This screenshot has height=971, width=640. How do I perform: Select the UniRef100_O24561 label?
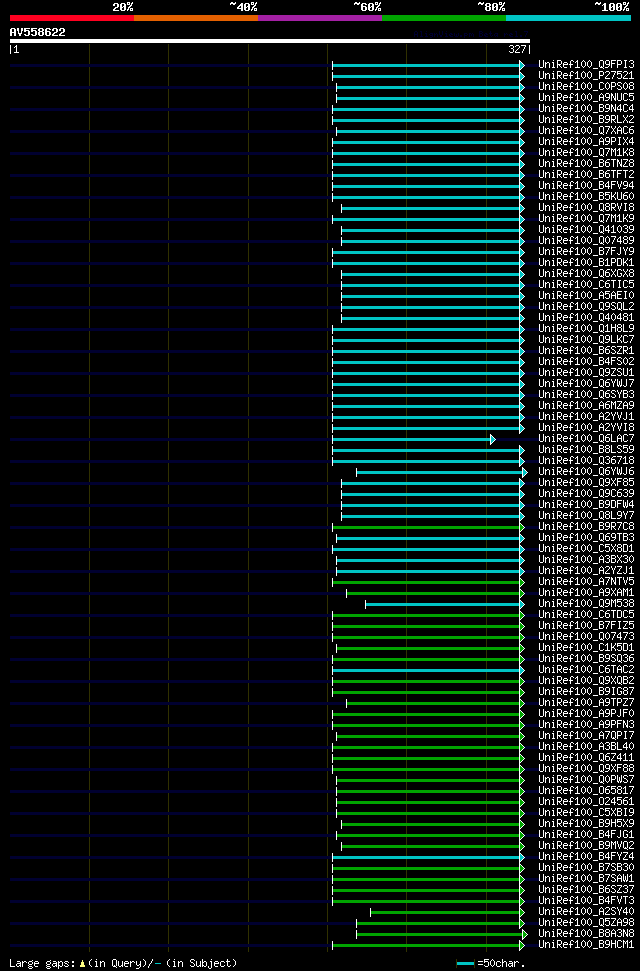coord(586,801)
